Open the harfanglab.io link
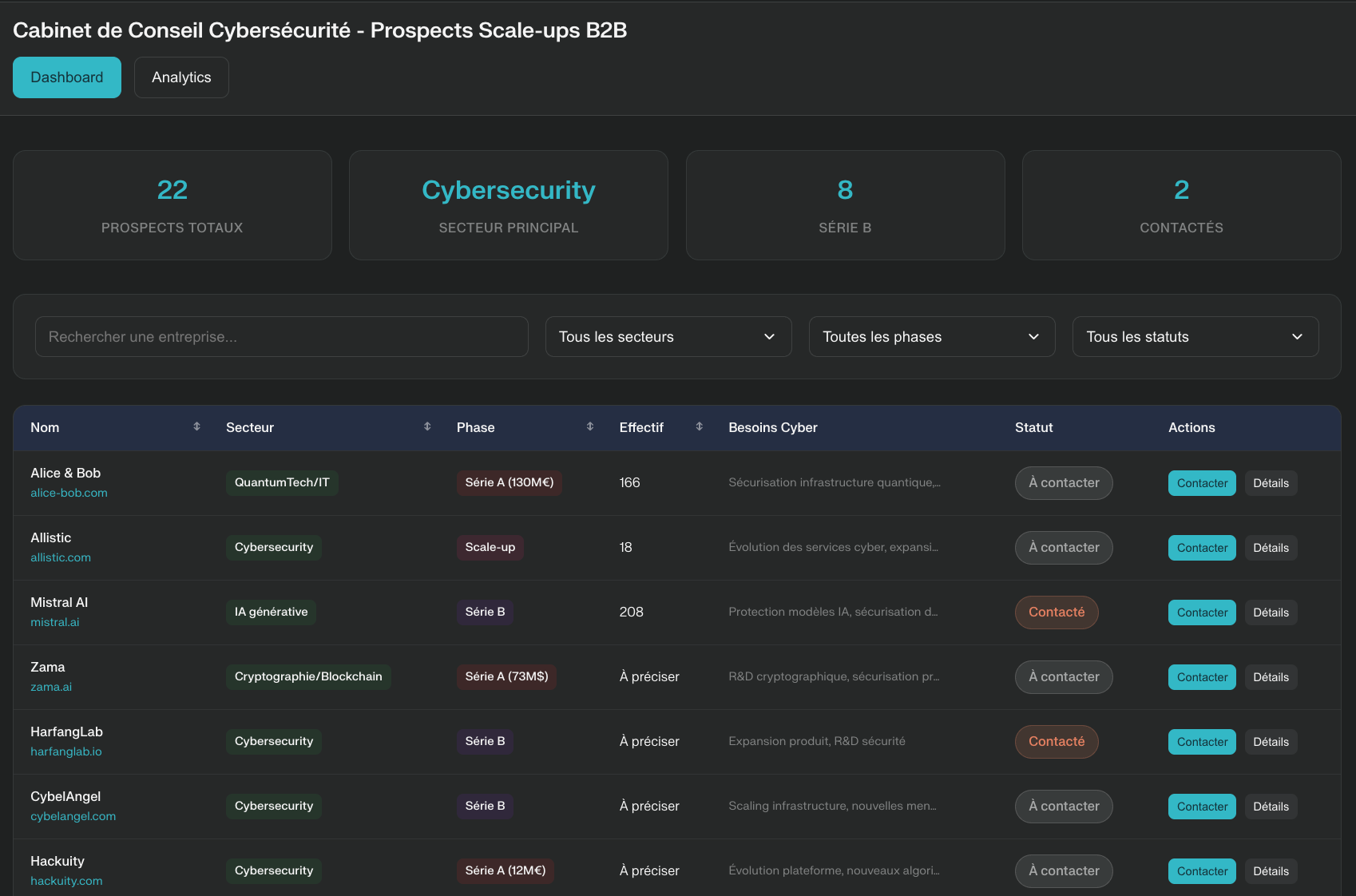1356x896 pixels. tap(66, 751)
